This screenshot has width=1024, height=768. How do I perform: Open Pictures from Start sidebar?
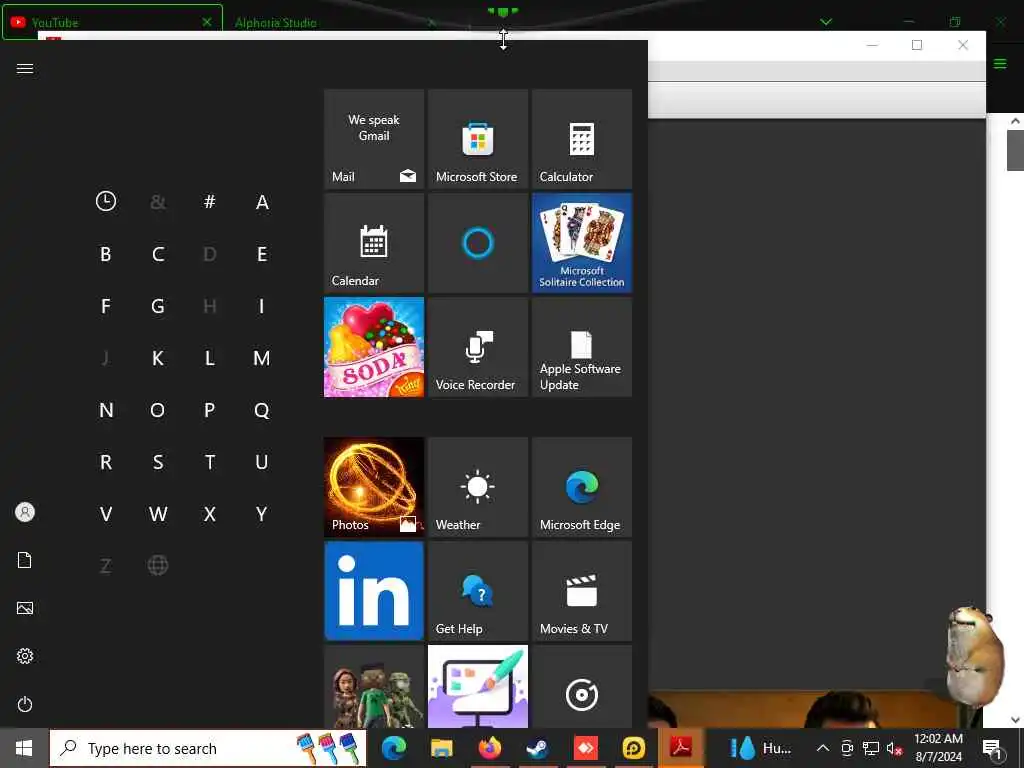coord(25,608)
